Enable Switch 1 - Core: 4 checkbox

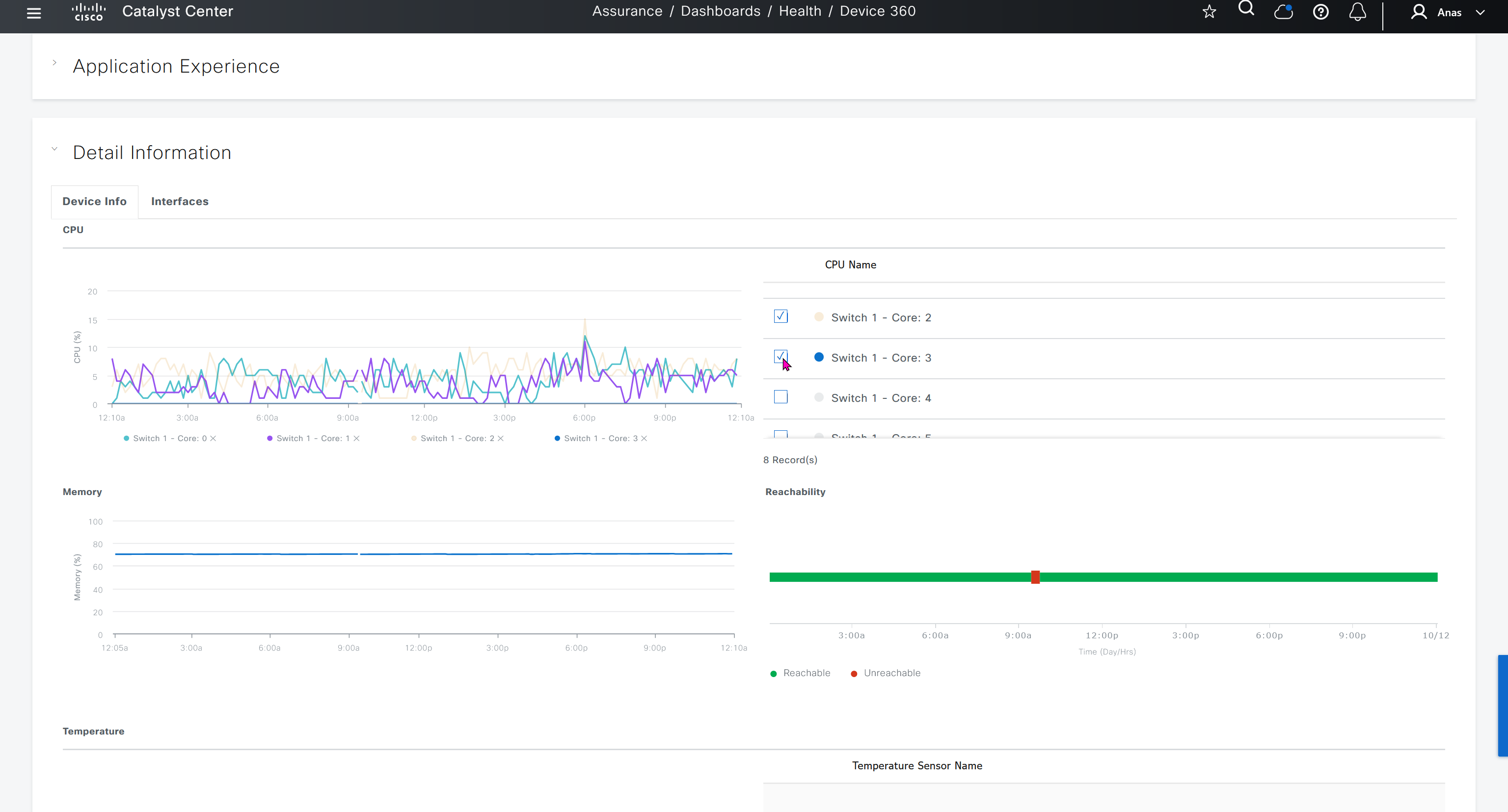781,396
